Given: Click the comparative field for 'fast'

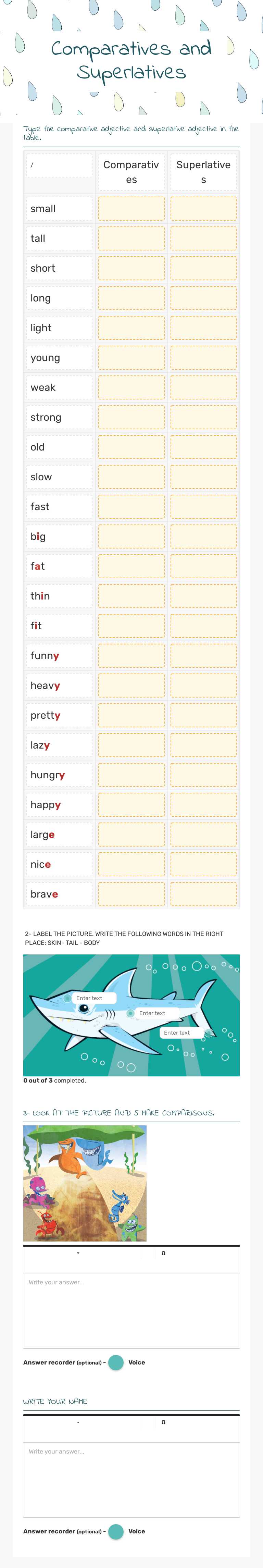Looking at the screenshot, I should click(131, 506).
